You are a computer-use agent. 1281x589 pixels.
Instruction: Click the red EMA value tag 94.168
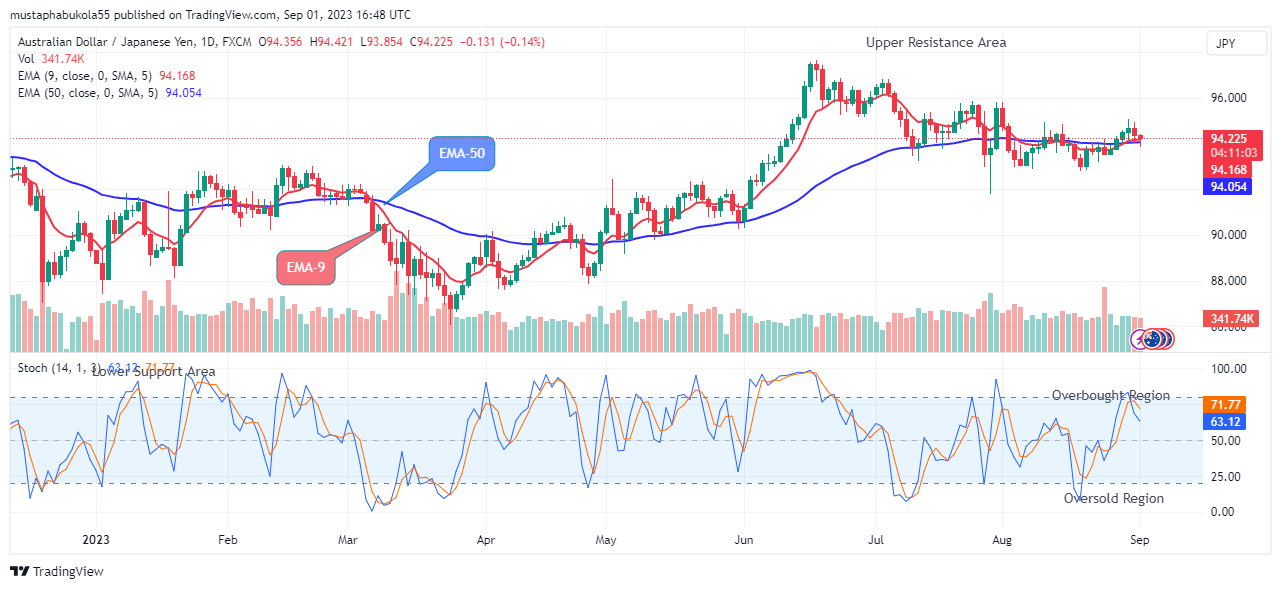[x=1228, y=170]
